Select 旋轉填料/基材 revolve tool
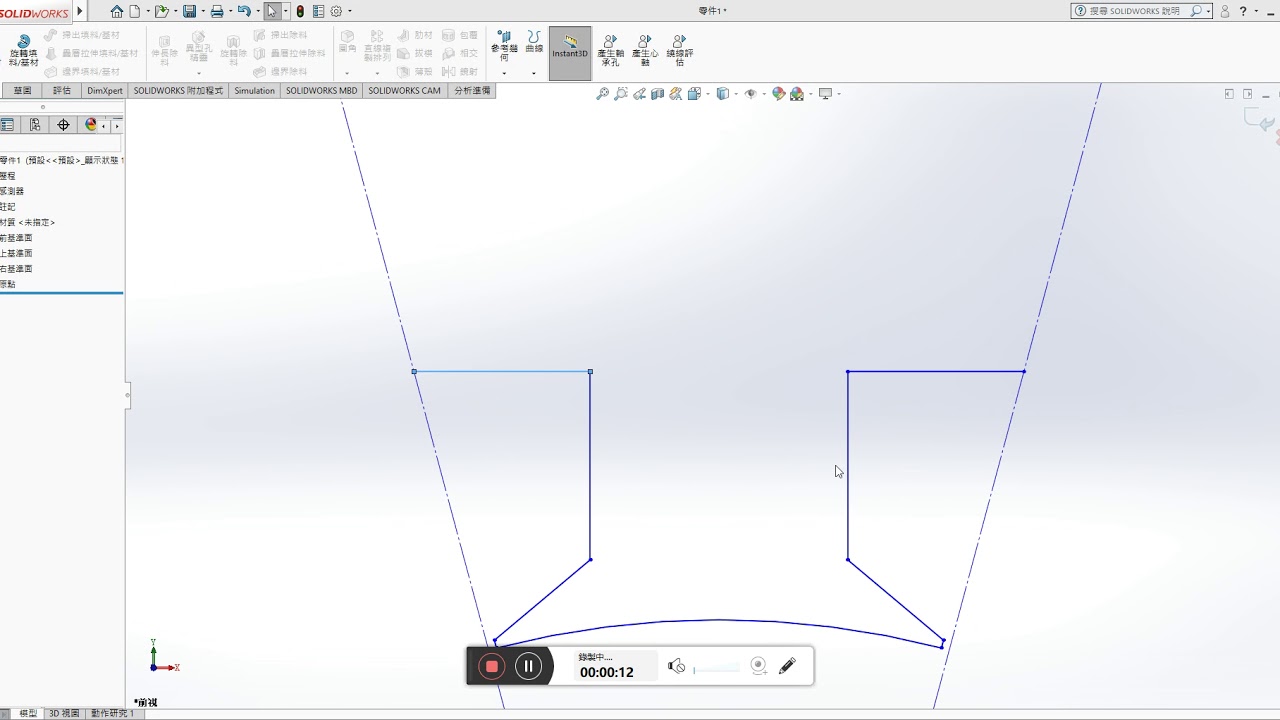1280x720 pixels. pyautogui.click(x=24, y=50)
